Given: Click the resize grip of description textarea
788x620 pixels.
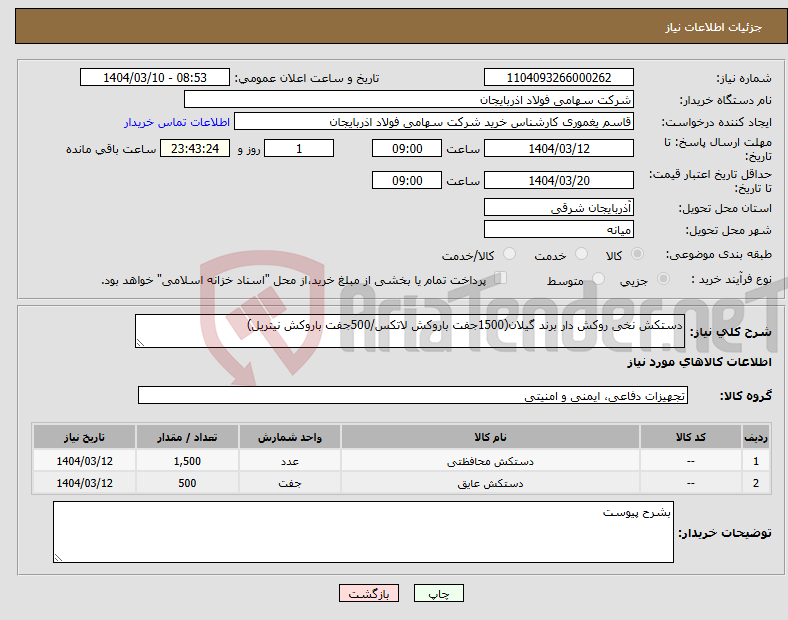Looking at the screenshot, I should pyautogui.click(x=140, y=343).
